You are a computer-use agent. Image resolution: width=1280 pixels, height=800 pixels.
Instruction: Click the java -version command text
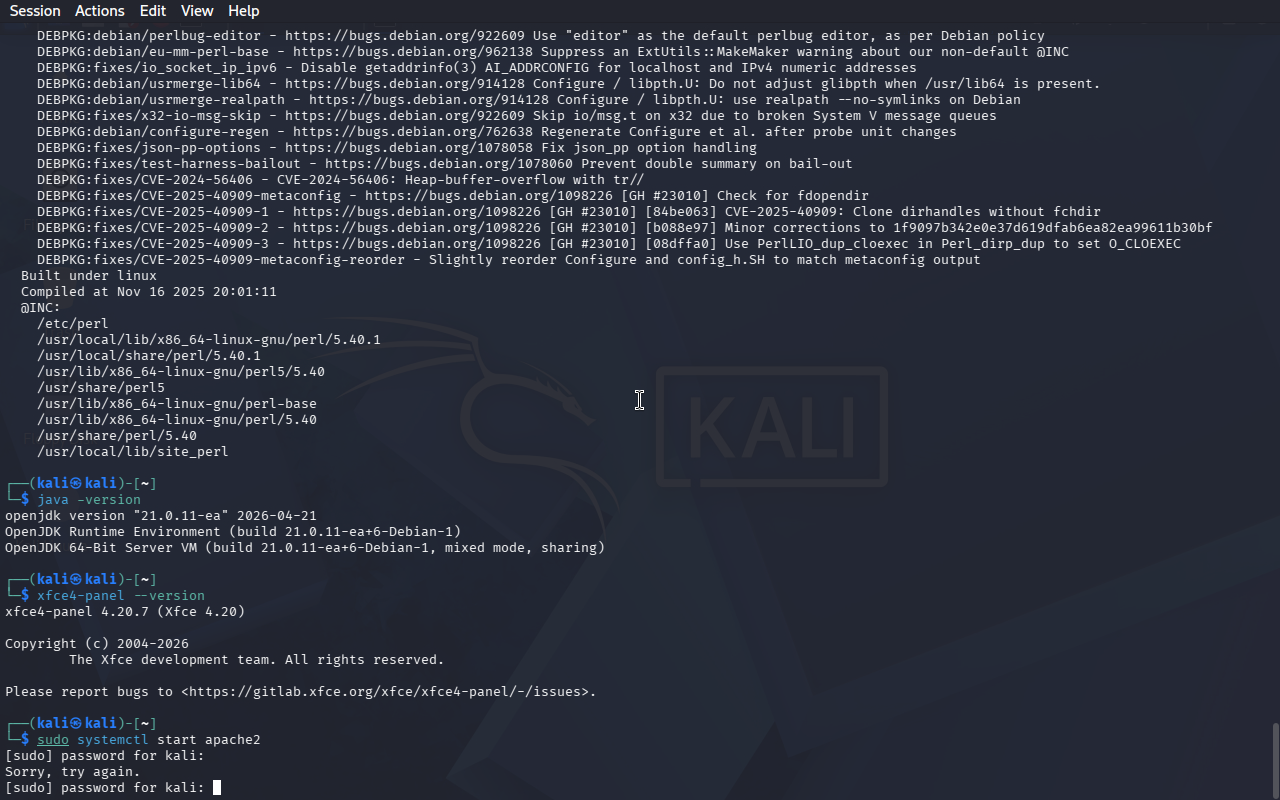pos(89,500)
